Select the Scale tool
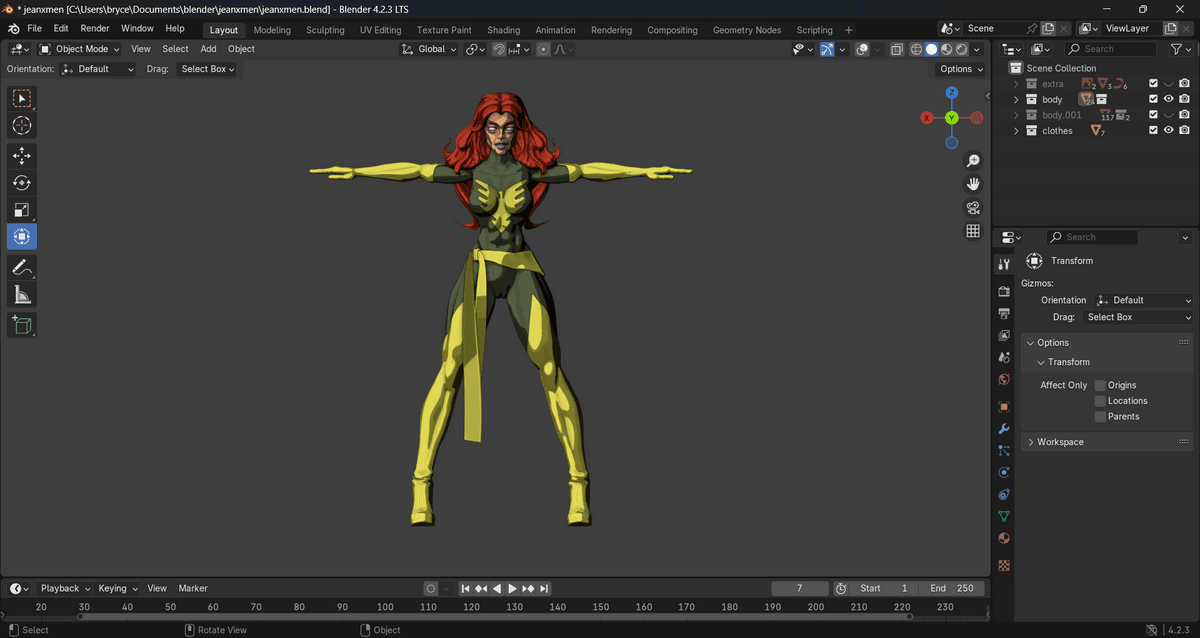 (x=22, y=210)
